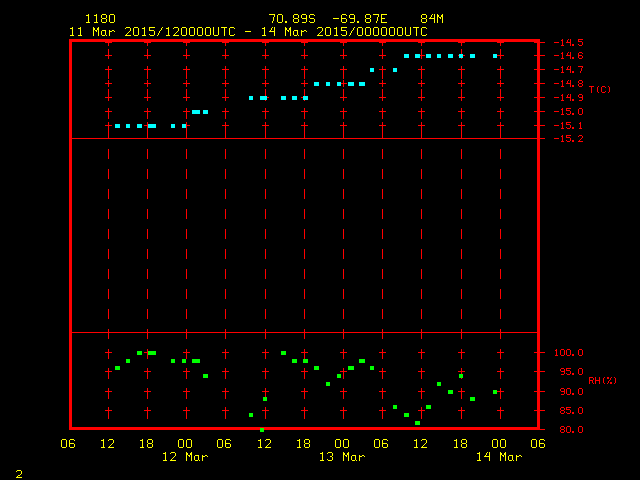Click the end date 14 Mar 2015/000000UTC
Screen dimensions: 640x480
coord(347,31)
